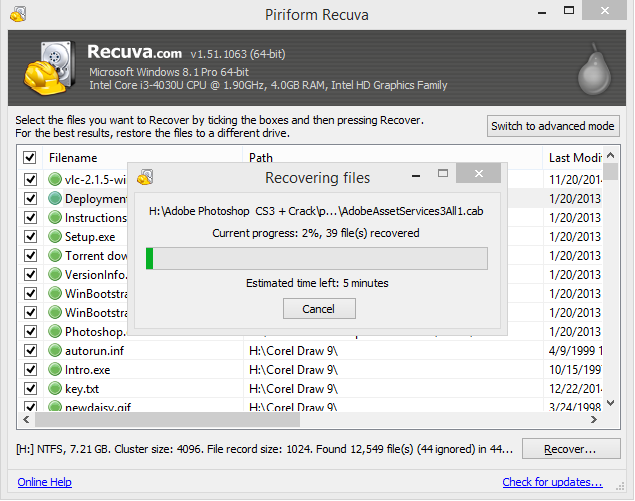Uncheck the Deployment file checkbox
This screenshot has height=501, width=635.
tap(30, 198)
